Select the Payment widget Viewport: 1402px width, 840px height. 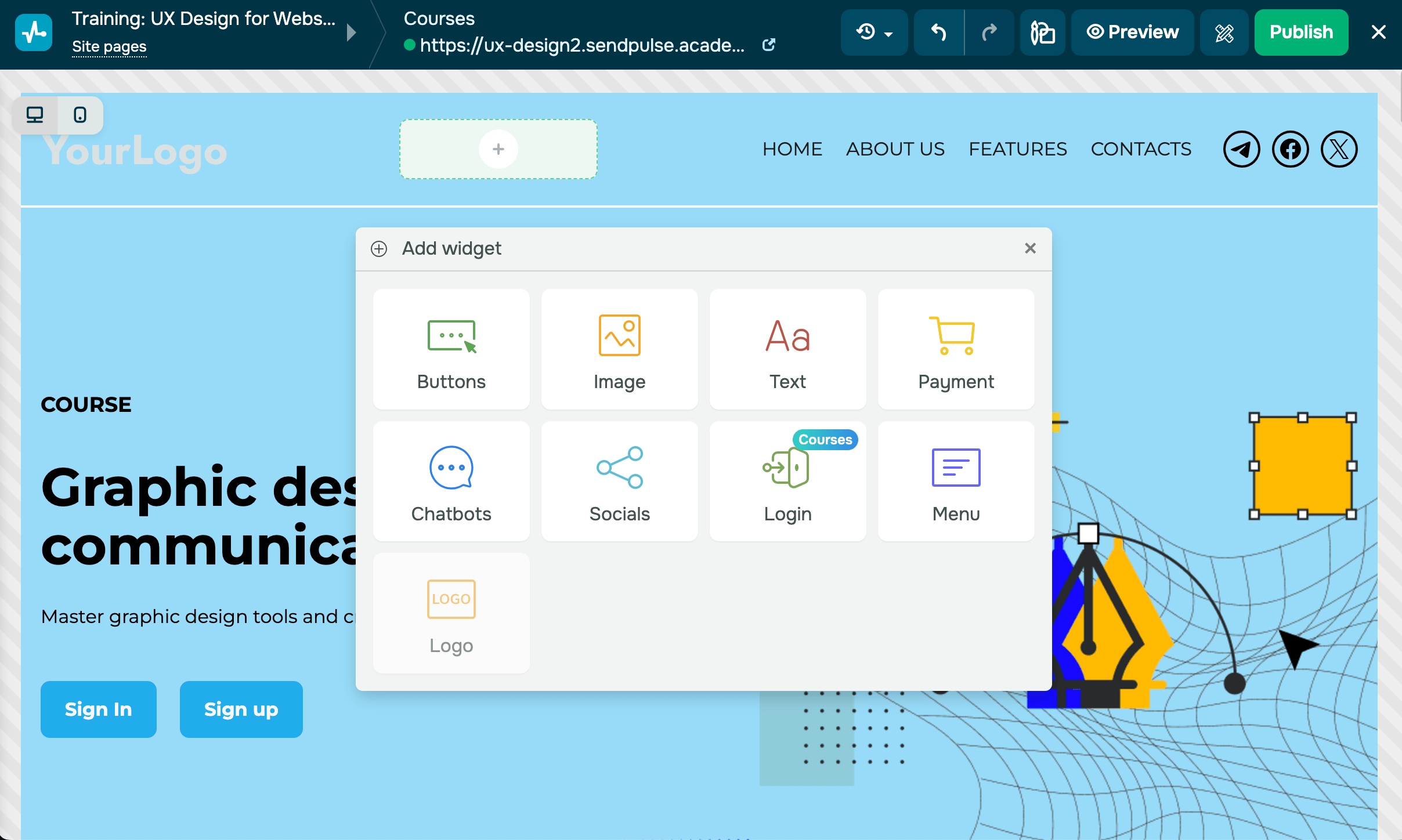[956, 350]
